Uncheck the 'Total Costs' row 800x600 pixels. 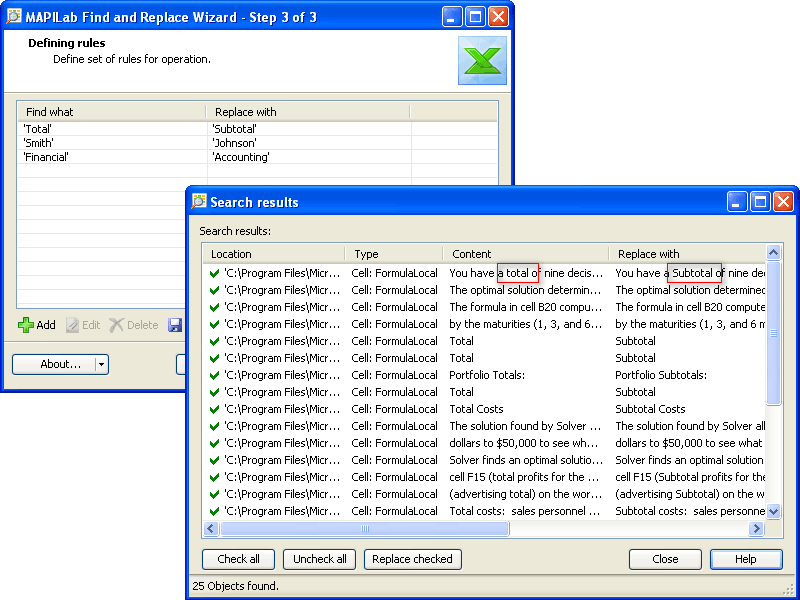[214, 409]
